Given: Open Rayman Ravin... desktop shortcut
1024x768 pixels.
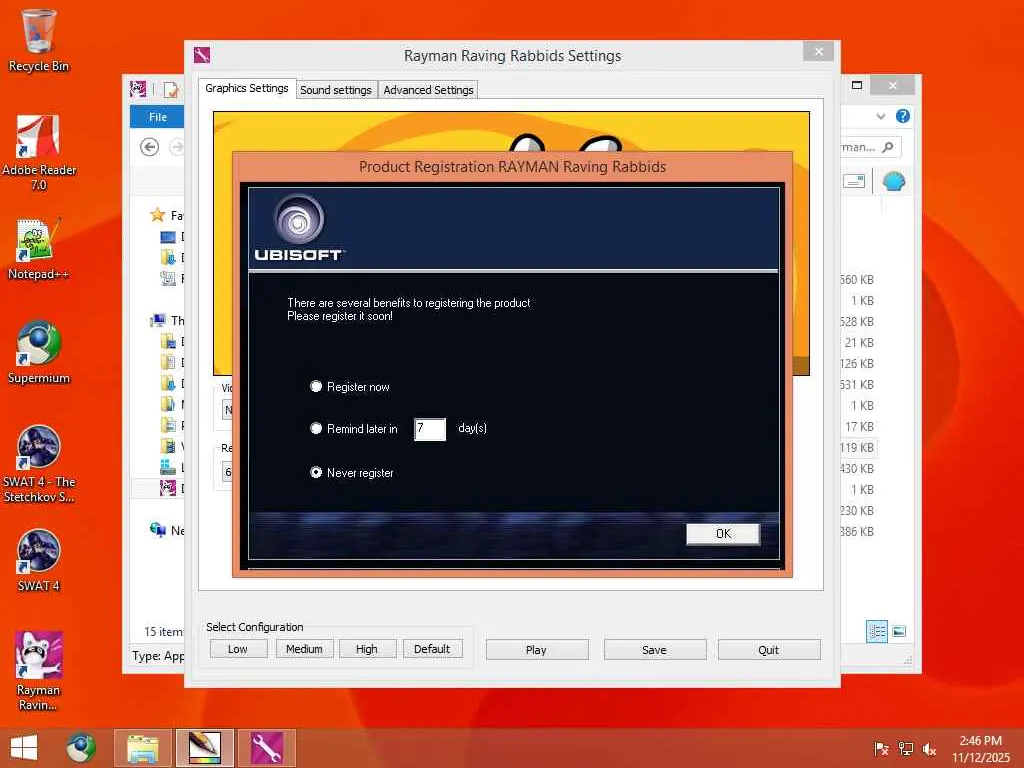Looking at the screenshot, I should tap(39, 671).
